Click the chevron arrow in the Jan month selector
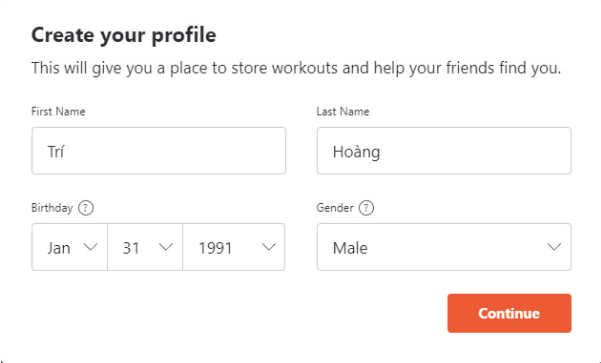This screenshot has height=363, width=601. (x=90, y=247)
